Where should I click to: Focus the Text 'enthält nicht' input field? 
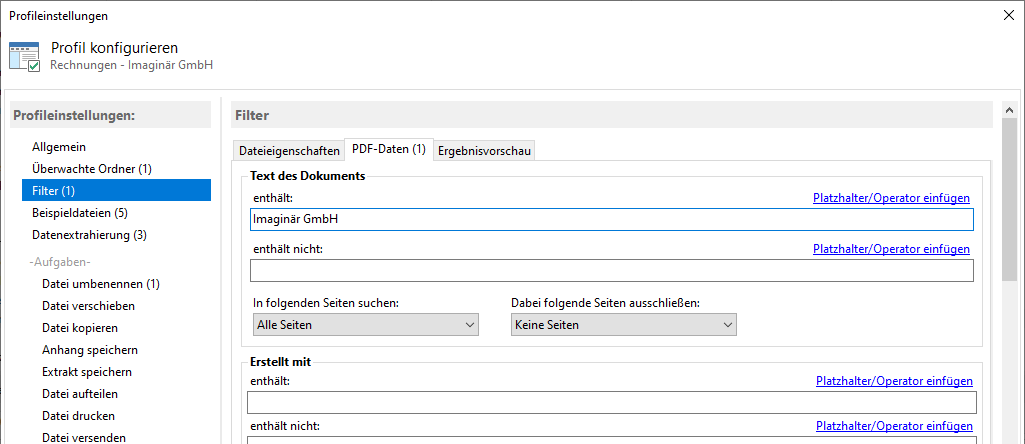pyautogui.click(x=611, y=271)
